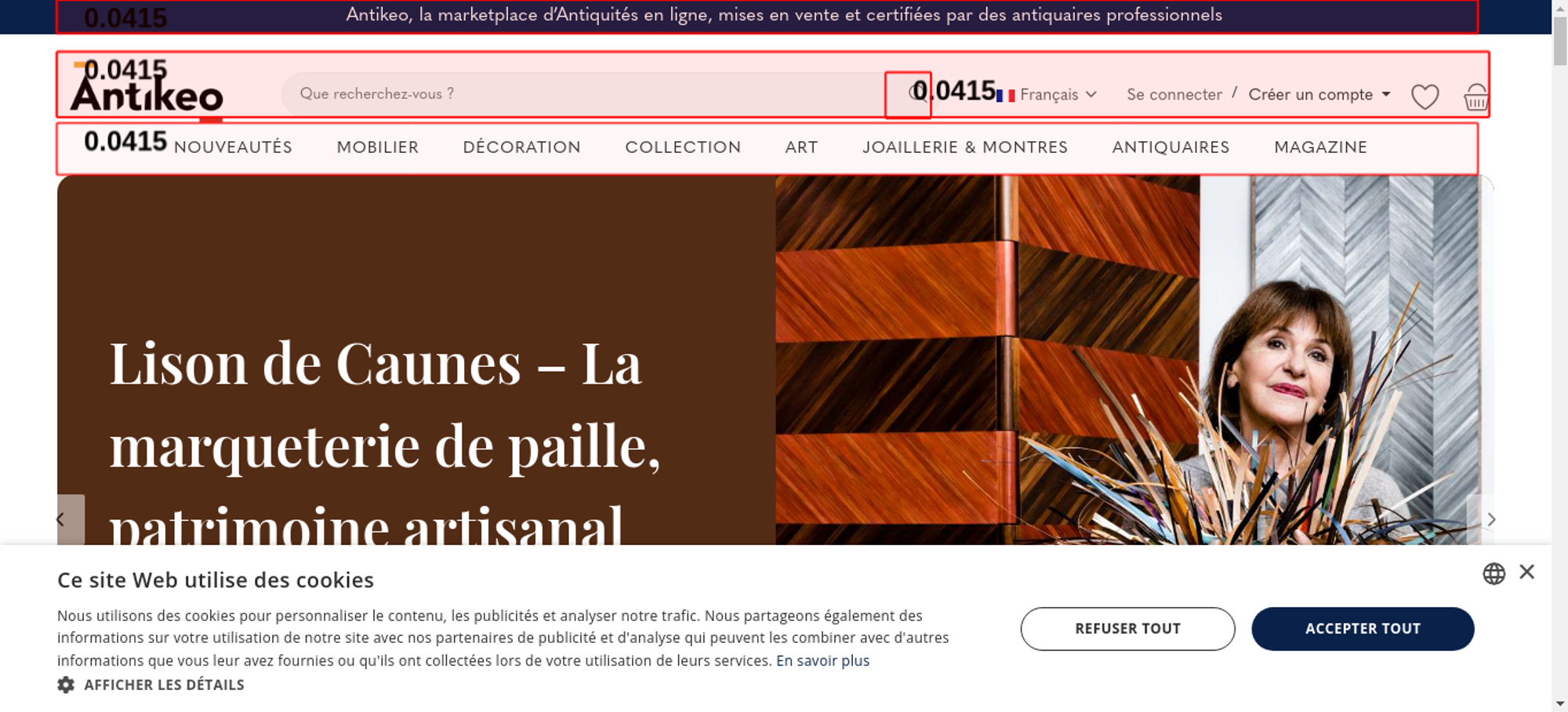
Task: Expand the Créer un compte dropdown
Action: (1319, 94)
